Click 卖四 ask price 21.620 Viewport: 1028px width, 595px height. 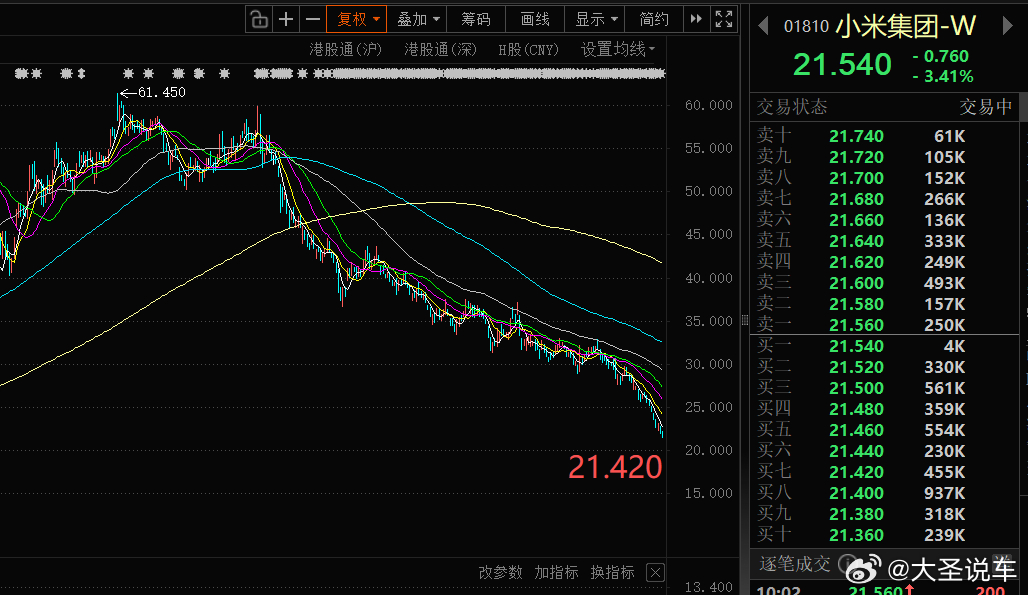click(x=856, y=262)
